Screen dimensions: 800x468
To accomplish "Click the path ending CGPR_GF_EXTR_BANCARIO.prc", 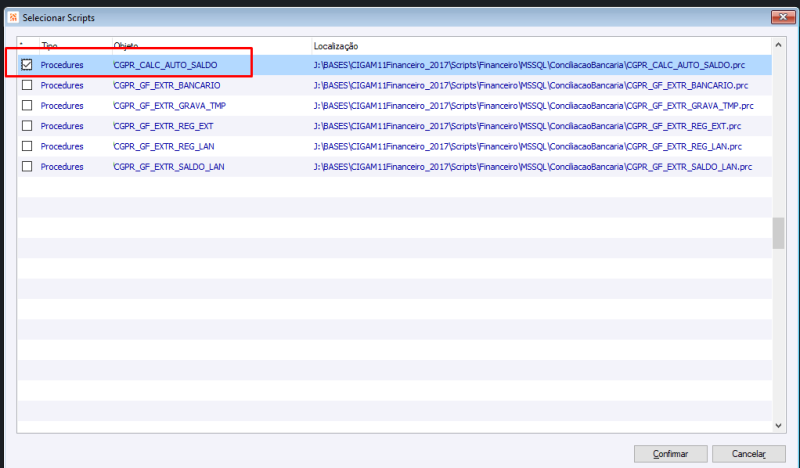I will pos(531,85).
